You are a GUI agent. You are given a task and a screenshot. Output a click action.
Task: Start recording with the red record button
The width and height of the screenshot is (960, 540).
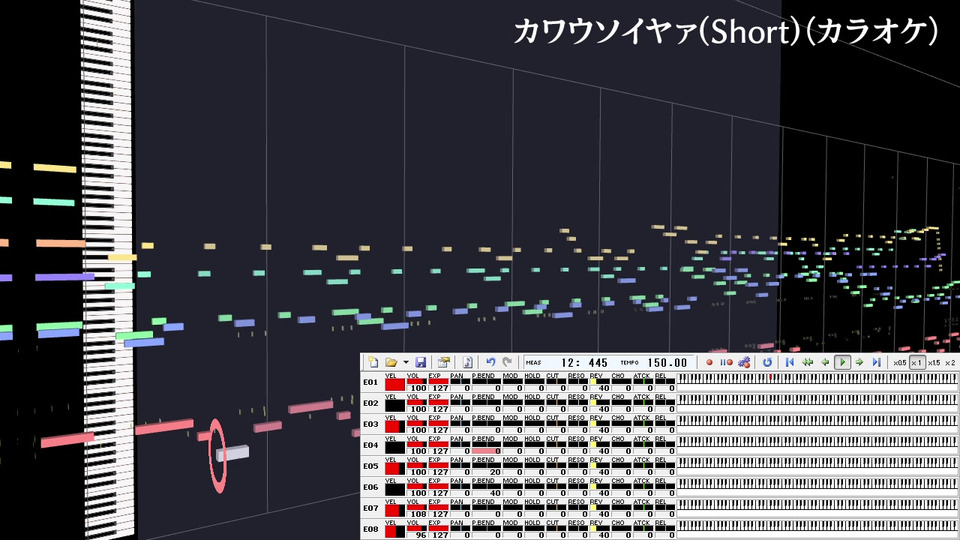click(709, 362)
